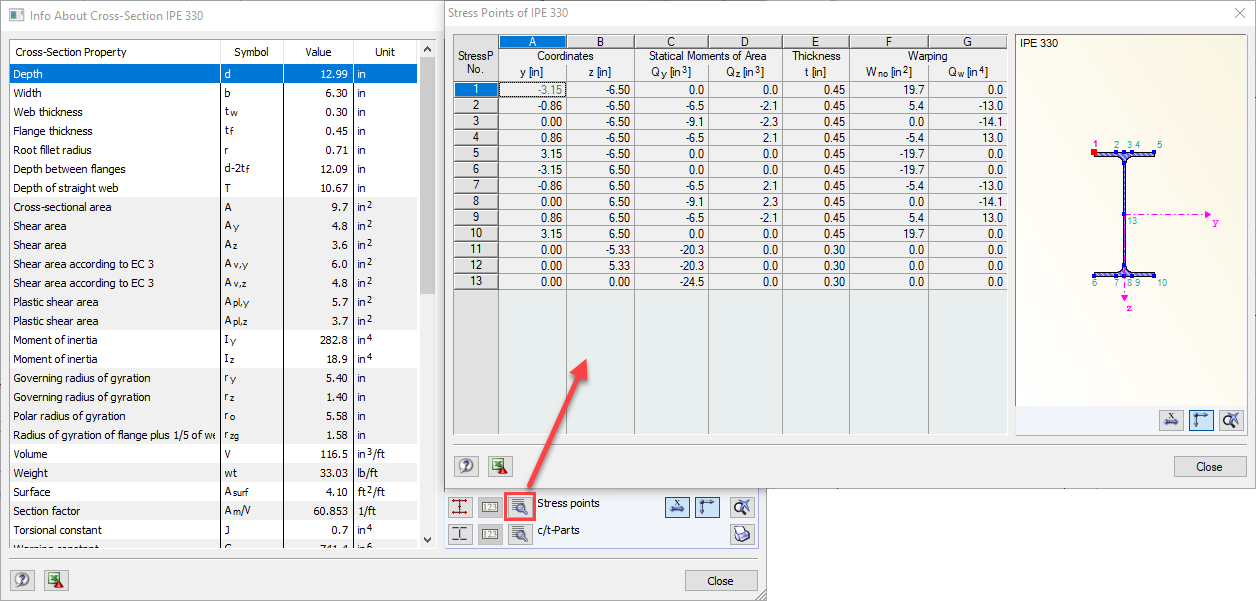The height and width of the screenshot is (601, 1256).
Task: Select the Depth property row
Action: [x=100, y=73]
